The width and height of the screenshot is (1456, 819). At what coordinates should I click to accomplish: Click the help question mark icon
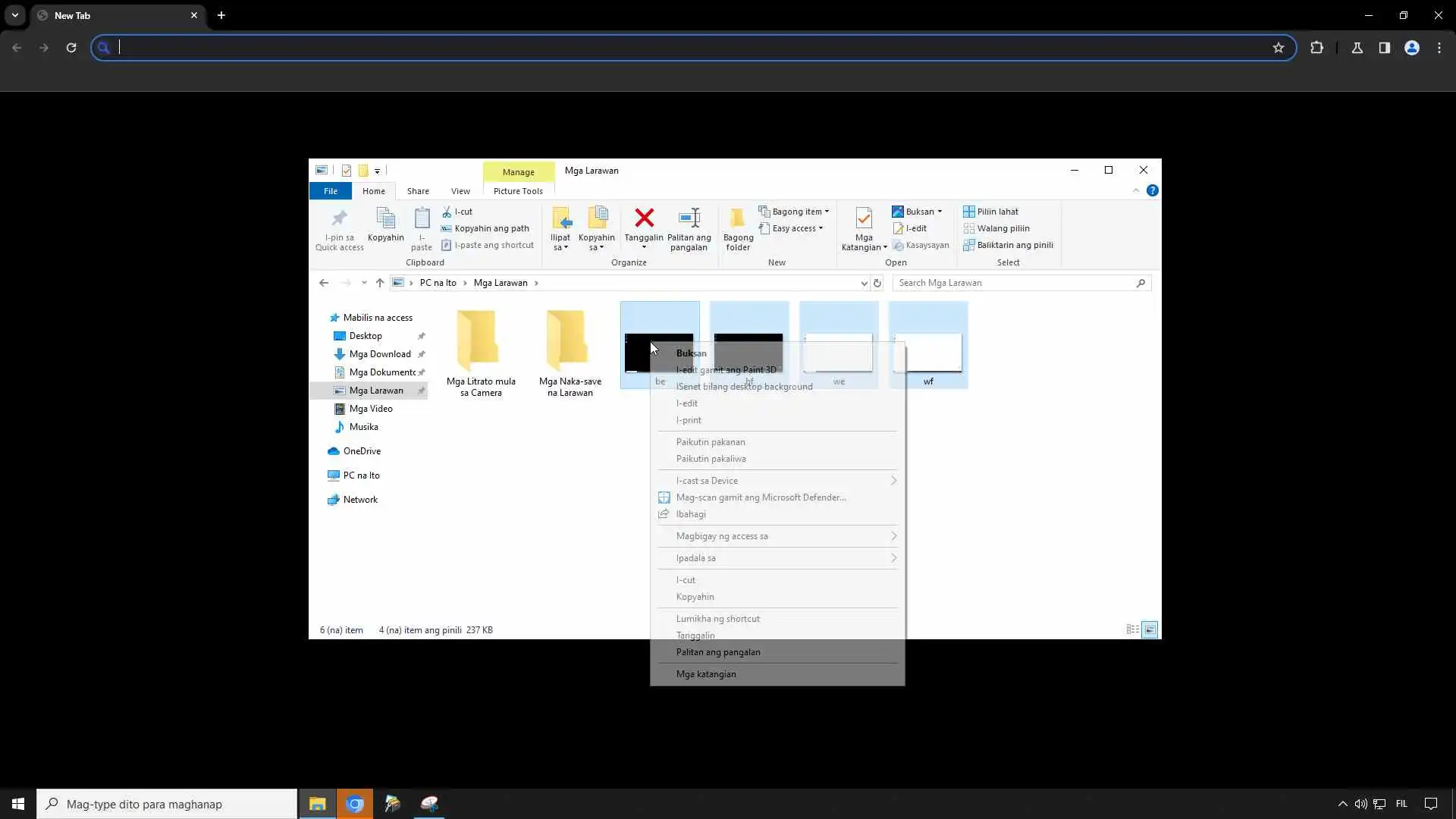(x=1152, y=190)
